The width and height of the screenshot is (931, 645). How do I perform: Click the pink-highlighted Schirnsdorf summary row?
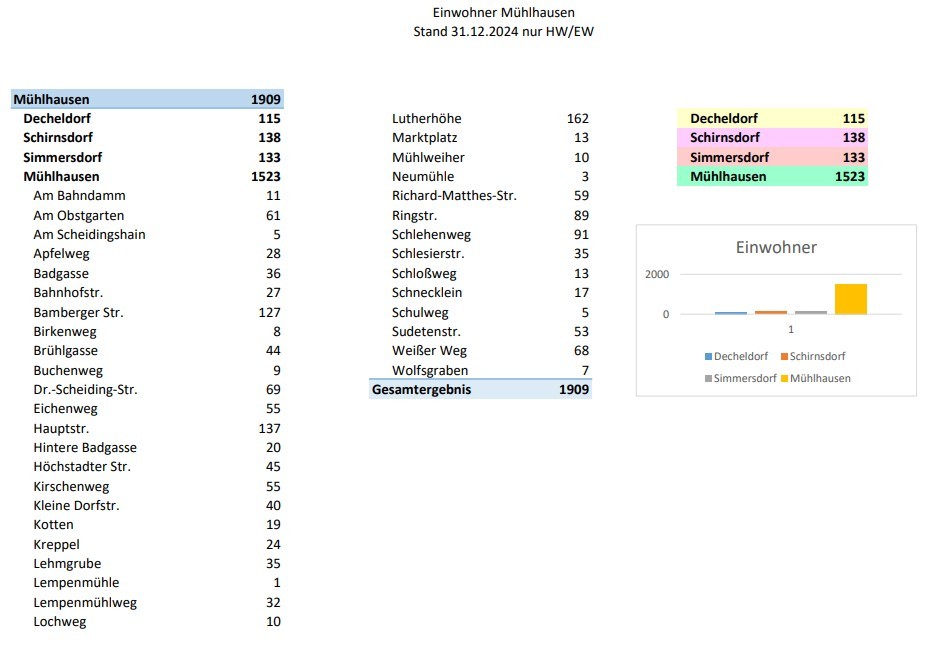[x=772, y=138]
